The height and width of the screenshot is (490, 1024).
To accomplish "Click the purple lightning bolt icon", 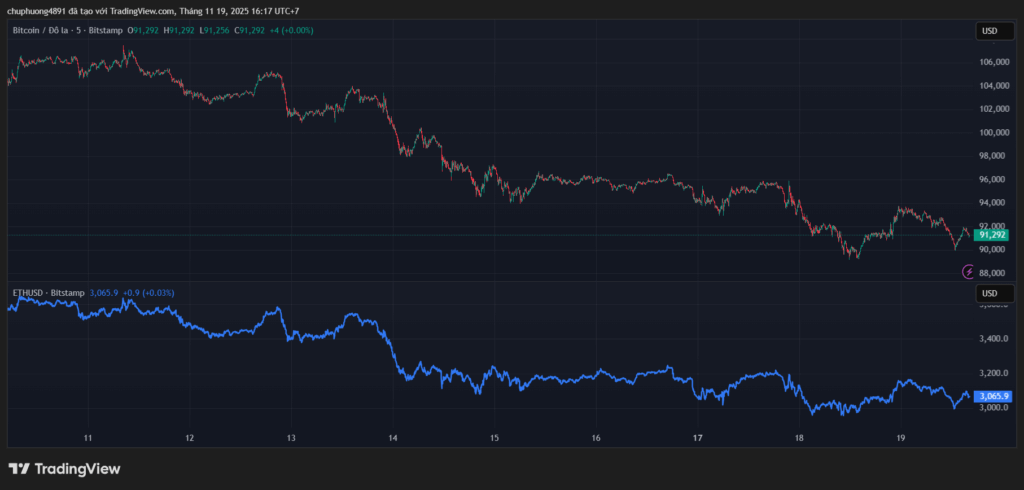I will pyautogui.click(x=967, y=271).
